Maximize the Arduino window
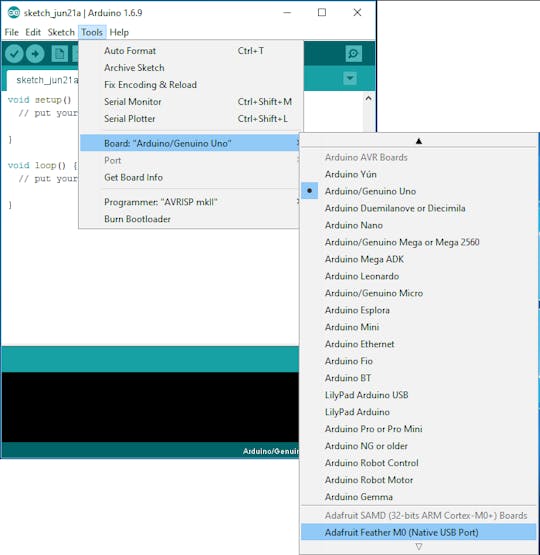The width and height of the screenshot is (540, 555). point(322,12)
